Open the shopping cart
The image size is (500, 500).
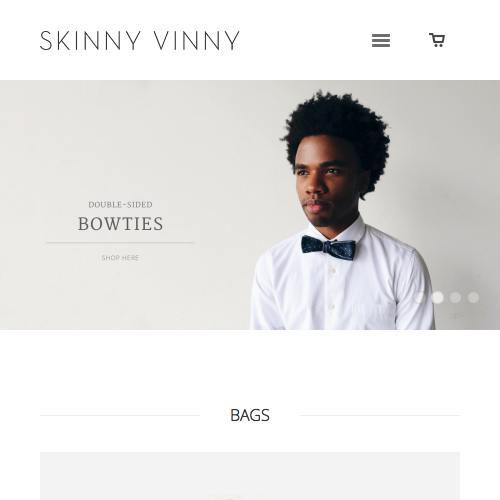tap(437, 40)
